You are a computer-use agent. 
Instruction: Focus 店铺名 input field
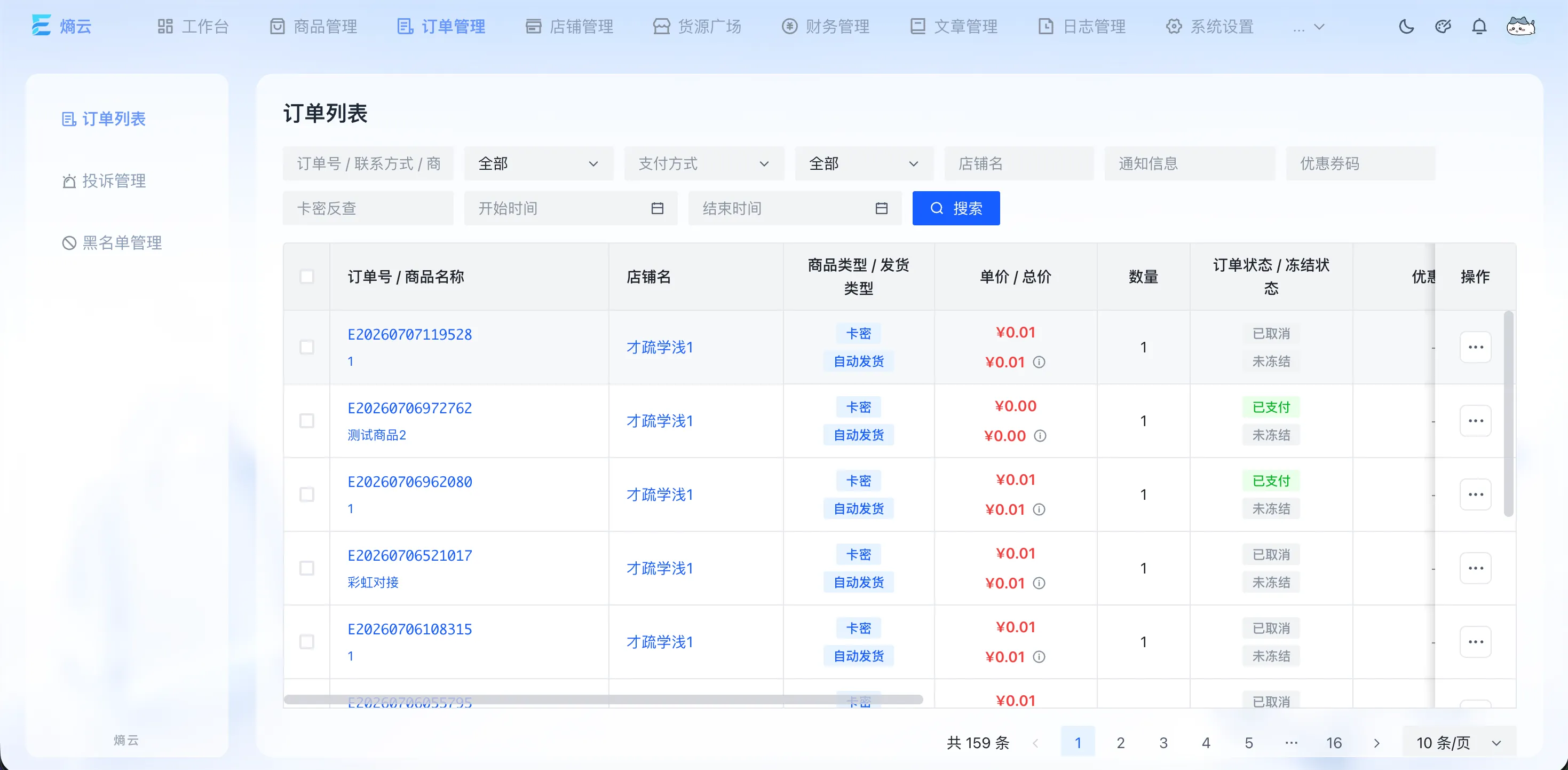tap(1019, 163)
